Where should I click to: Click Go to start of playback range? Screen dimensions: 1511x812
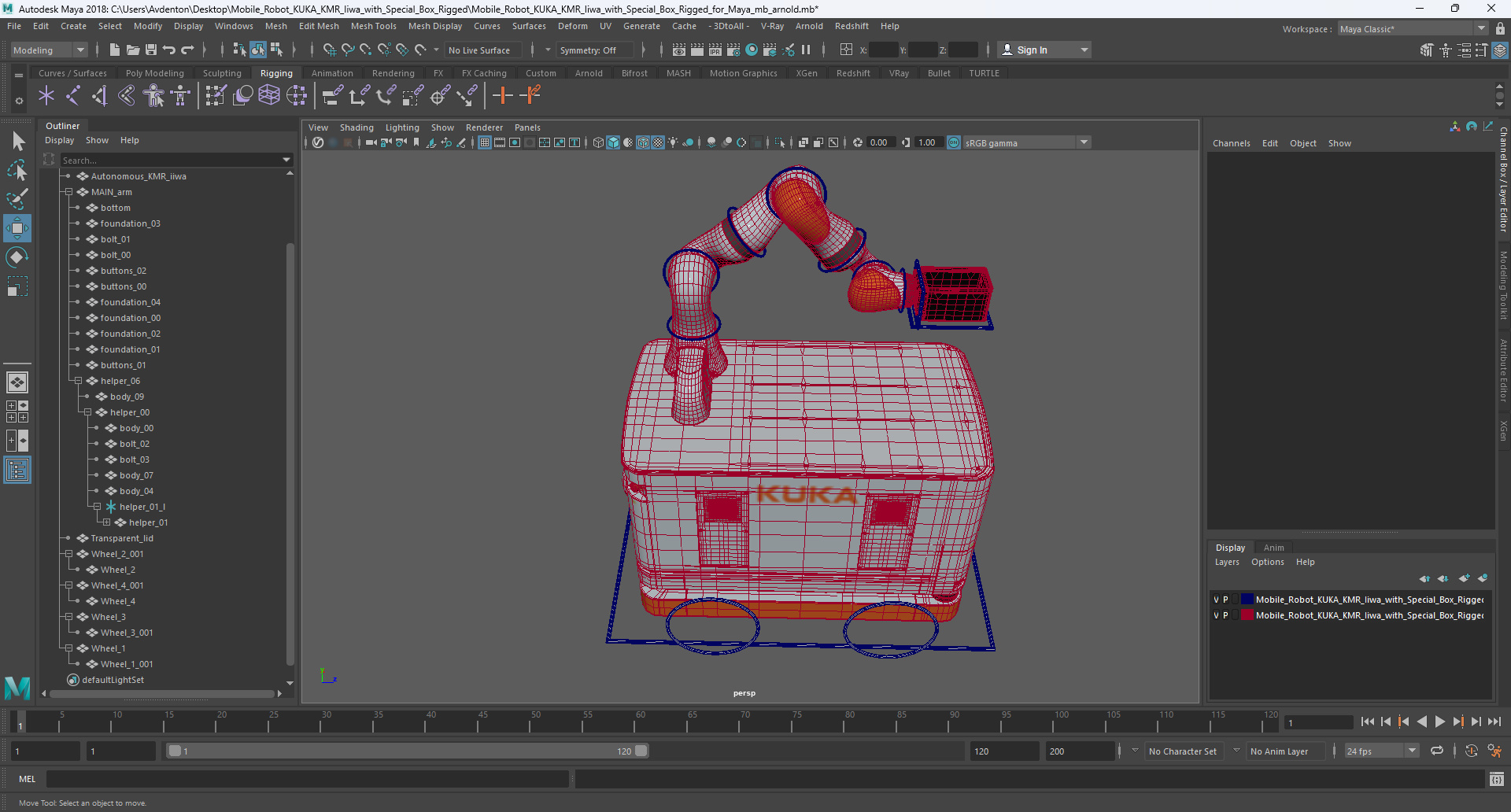click(x=1367, y=722)
